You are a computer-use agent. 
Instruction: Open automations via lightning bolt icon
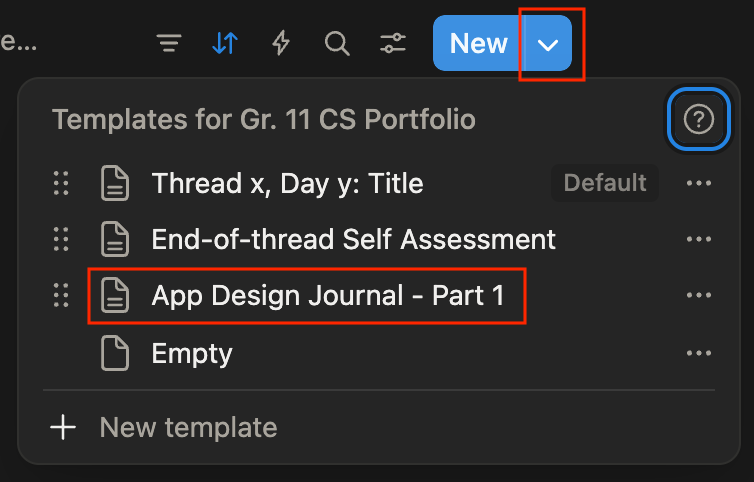(281, 44)
